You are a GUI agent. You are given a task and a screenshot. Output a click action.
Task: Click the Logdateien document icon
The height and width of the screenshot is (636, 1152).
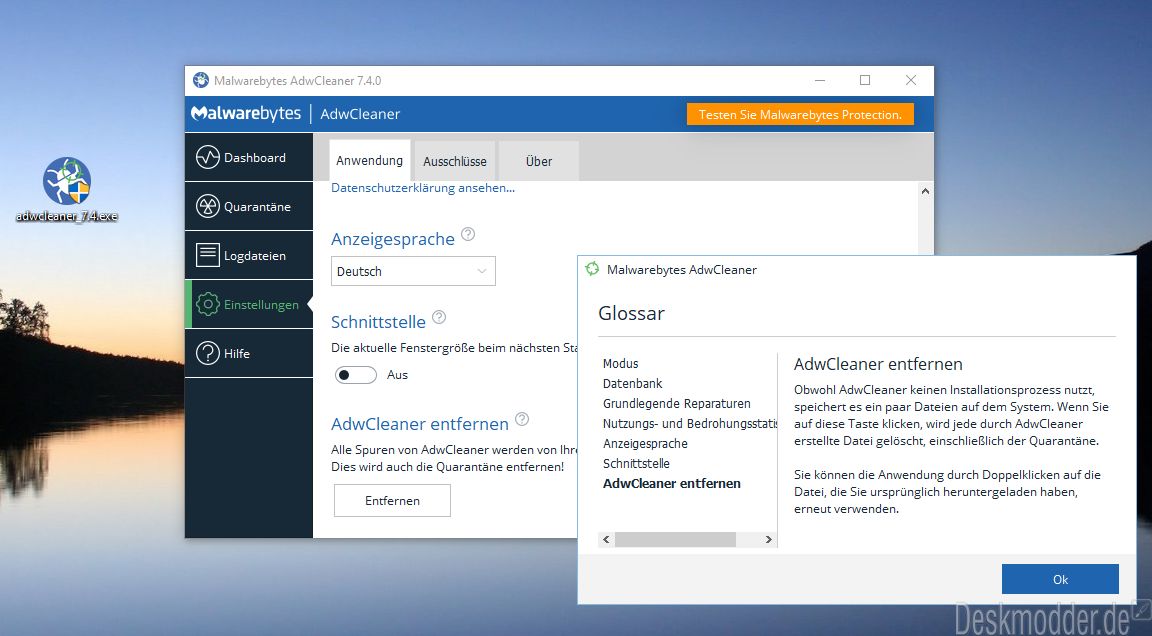(x=208, y=255)
